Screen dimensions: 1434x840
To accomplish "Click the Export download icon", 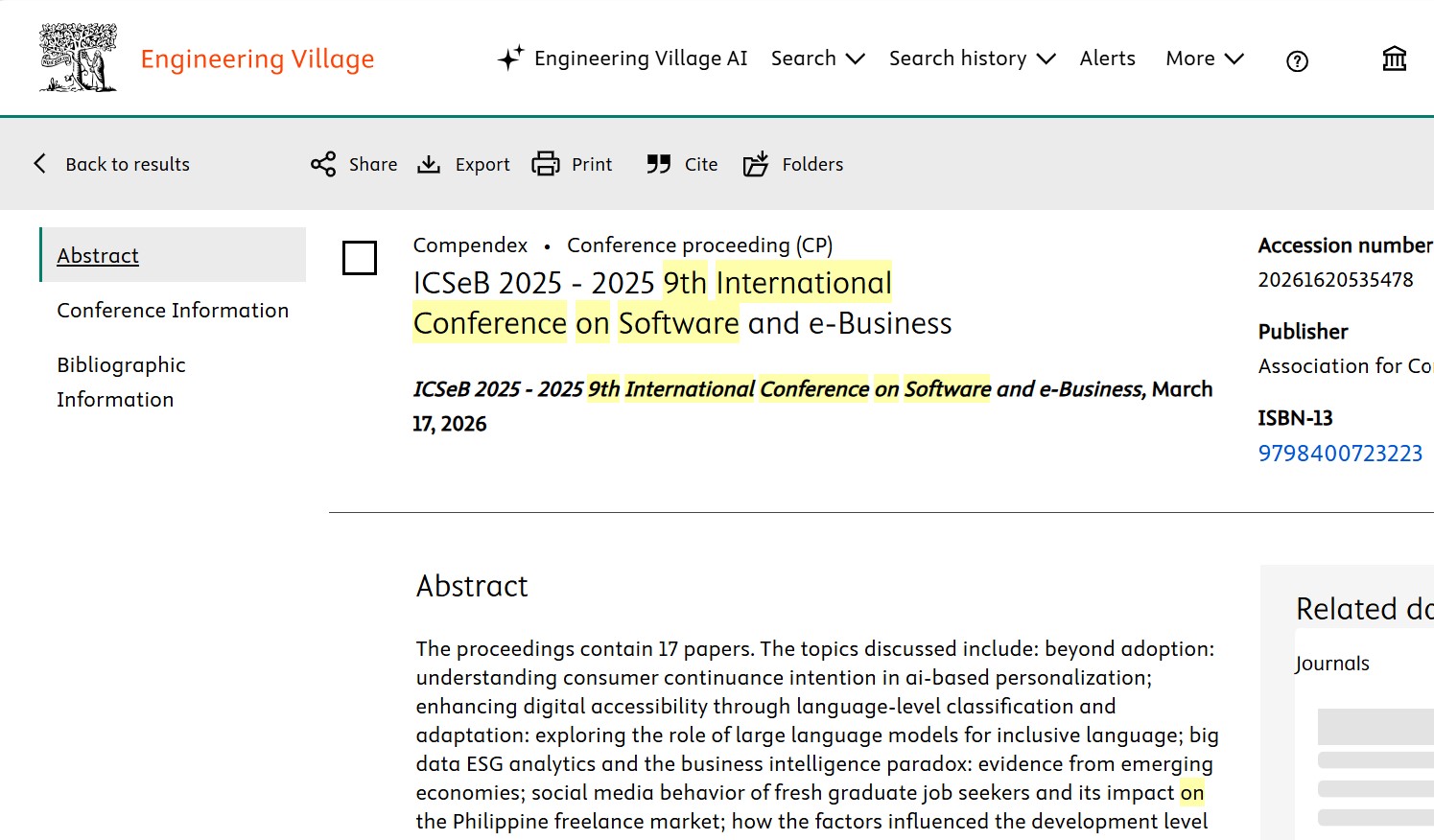I will 429,164.
